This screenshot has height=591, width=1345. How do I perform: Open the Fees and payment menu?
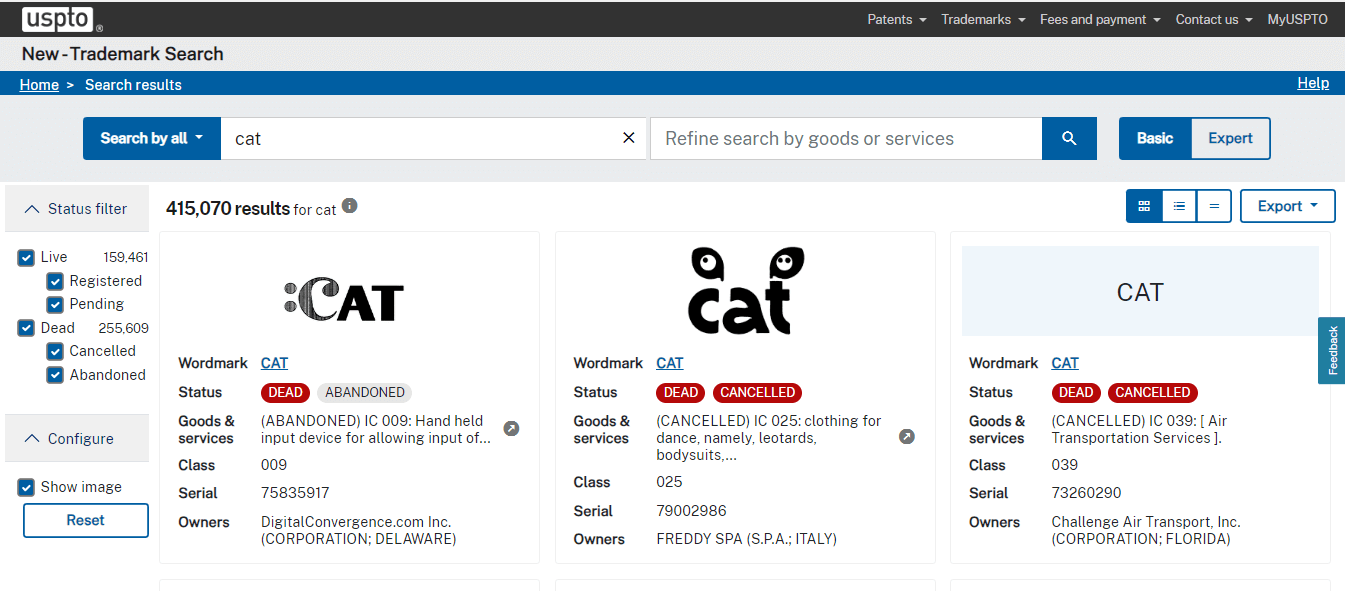click(x=1100, y=19)
